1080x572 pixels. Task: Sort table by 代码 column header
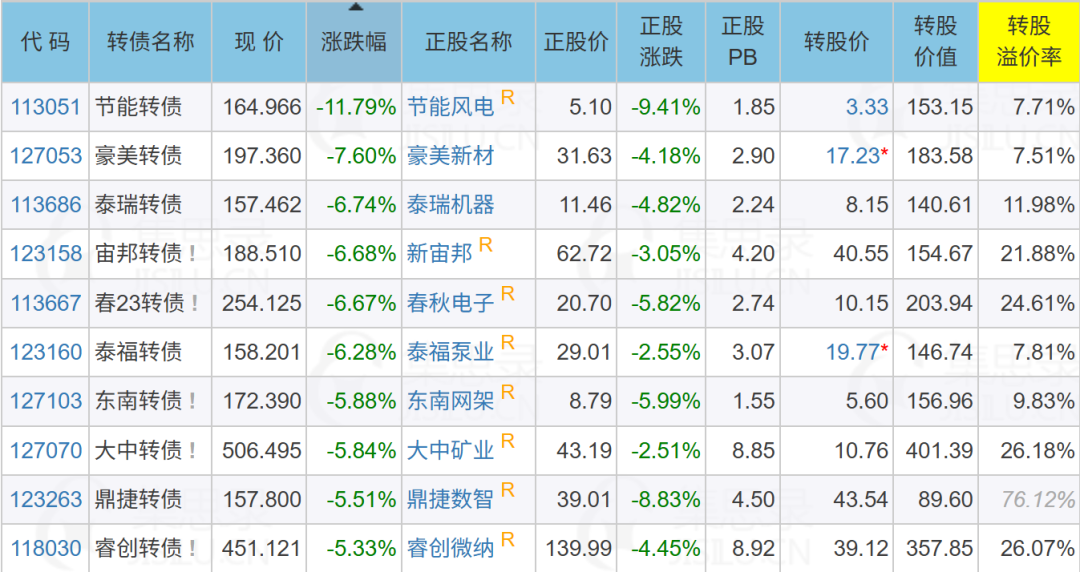pyautogui.click(x=45, y=42)
